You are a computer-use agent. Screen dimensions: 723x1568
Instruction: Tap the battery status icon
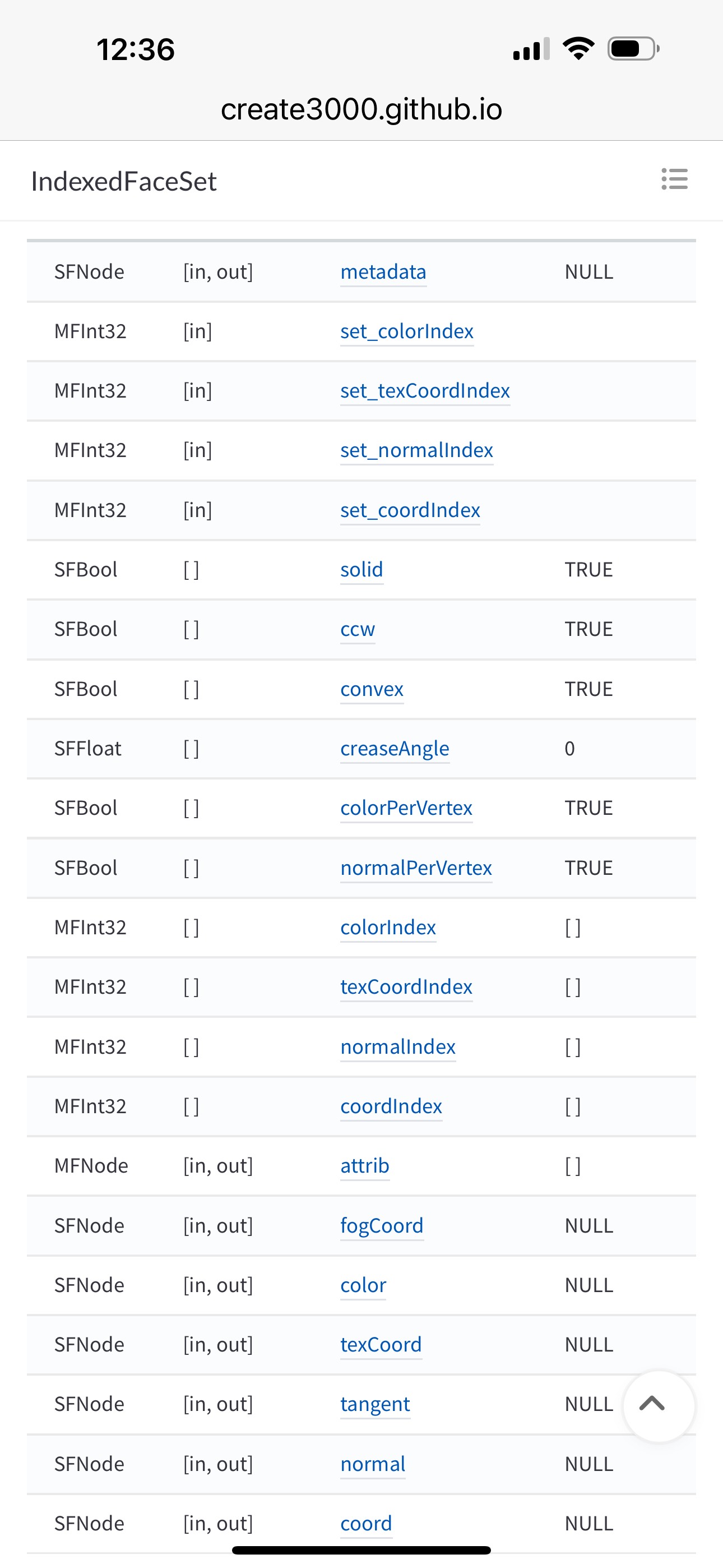tap(633, 49)
